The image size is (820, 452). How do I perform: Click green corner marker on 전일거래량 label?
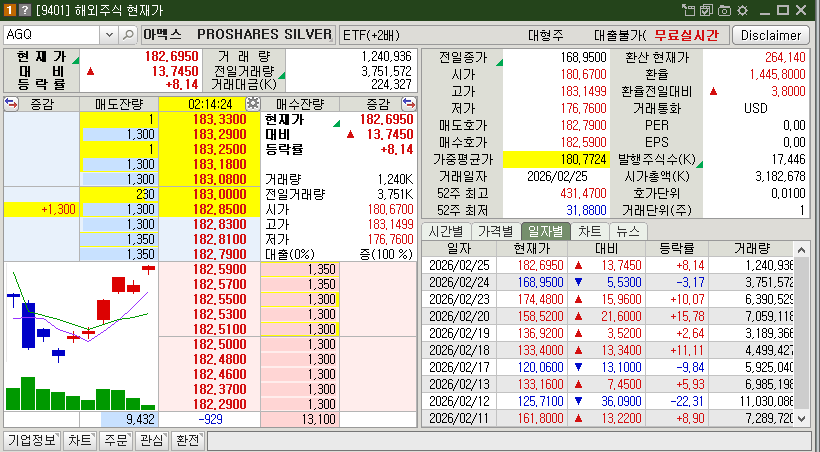(282, 75)
